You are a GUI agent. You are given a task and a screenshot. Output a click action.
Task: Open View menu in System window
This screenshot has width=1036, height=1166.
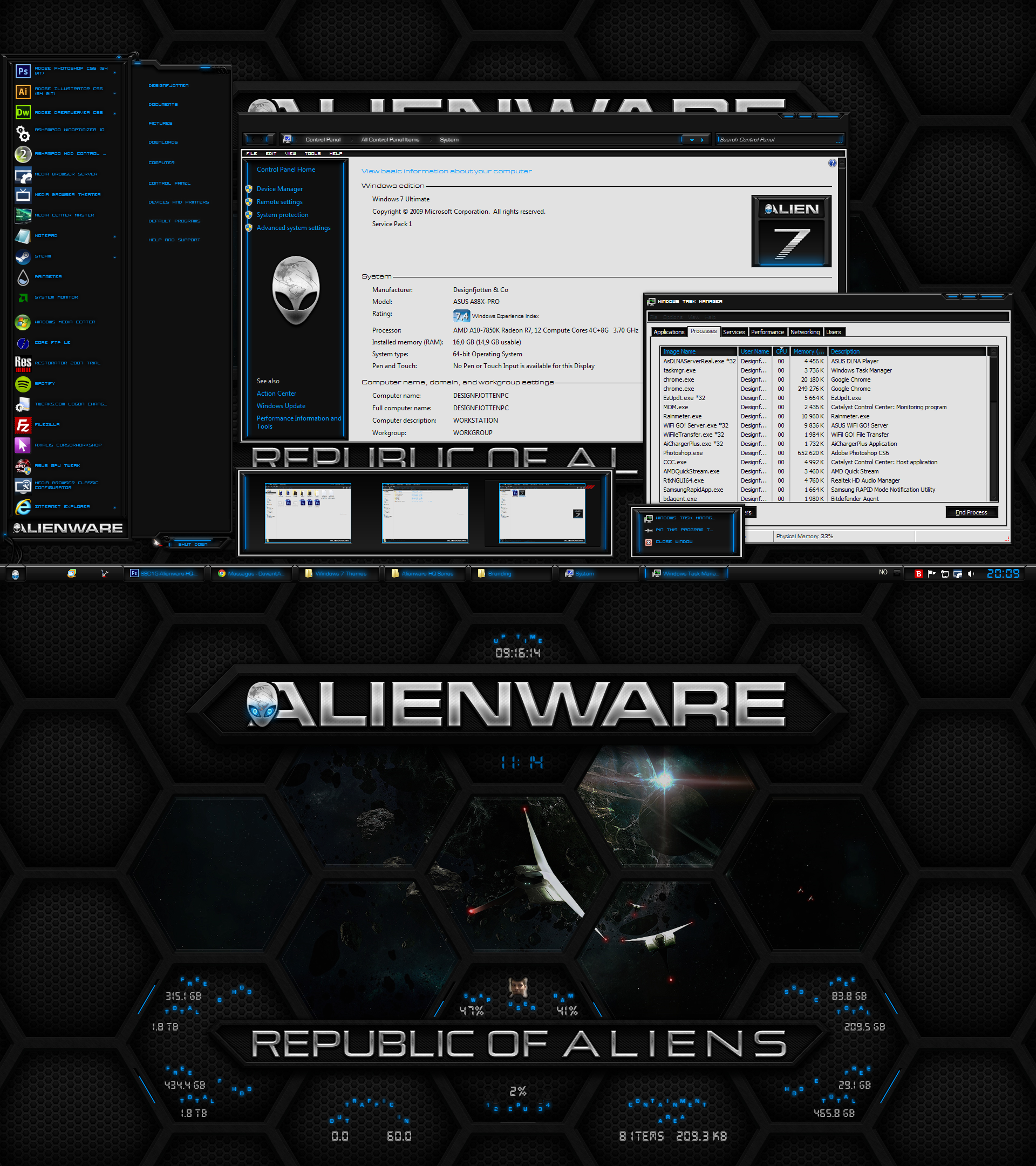(x=290, y=153)
